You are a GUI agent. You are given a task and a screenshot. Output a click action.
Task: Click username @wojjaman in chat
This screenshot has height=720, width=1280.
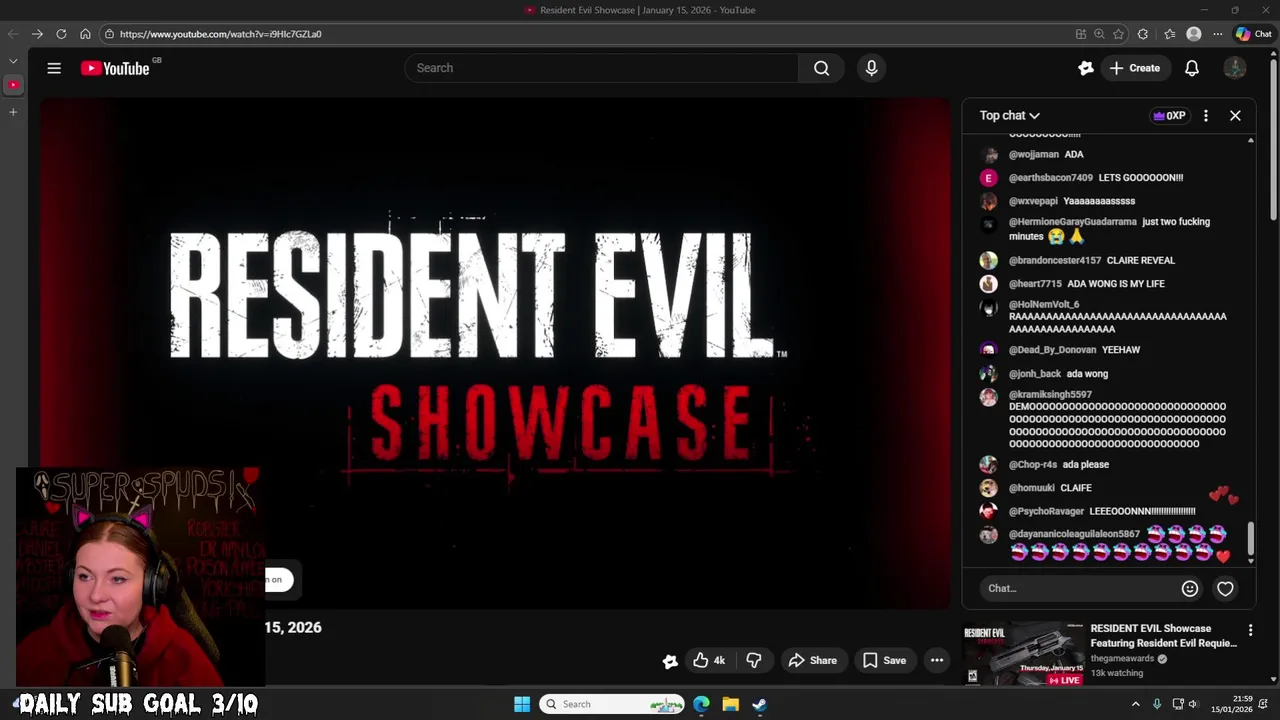[1033, 155]
